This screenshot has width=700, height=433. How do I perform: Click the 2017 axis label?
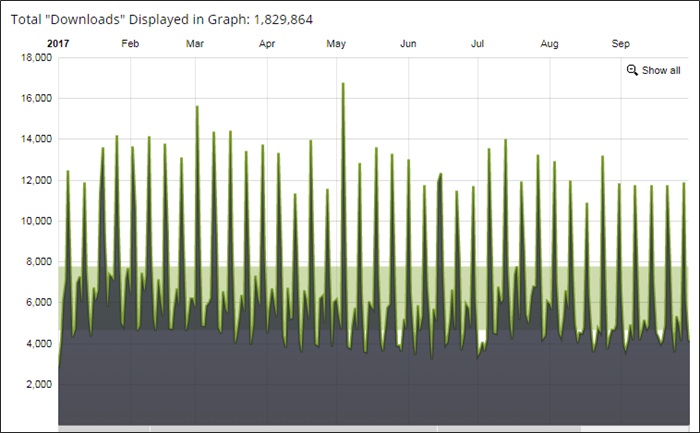(58, 43)
